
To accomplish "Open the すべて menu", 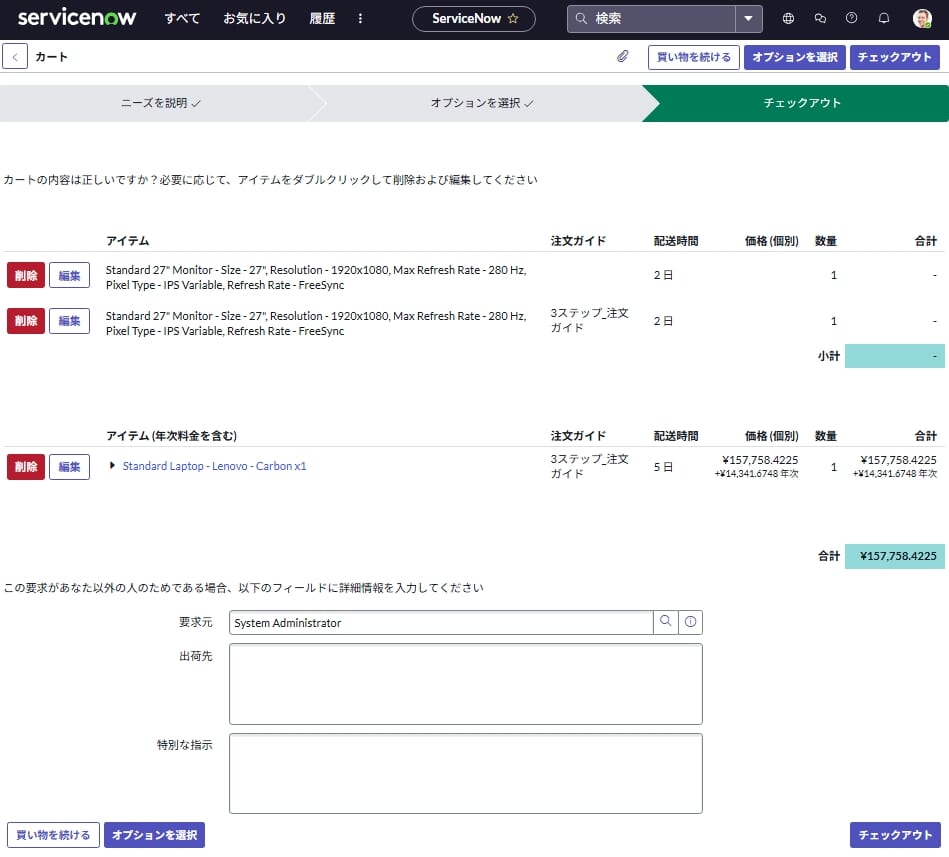I will coord(182,19).
